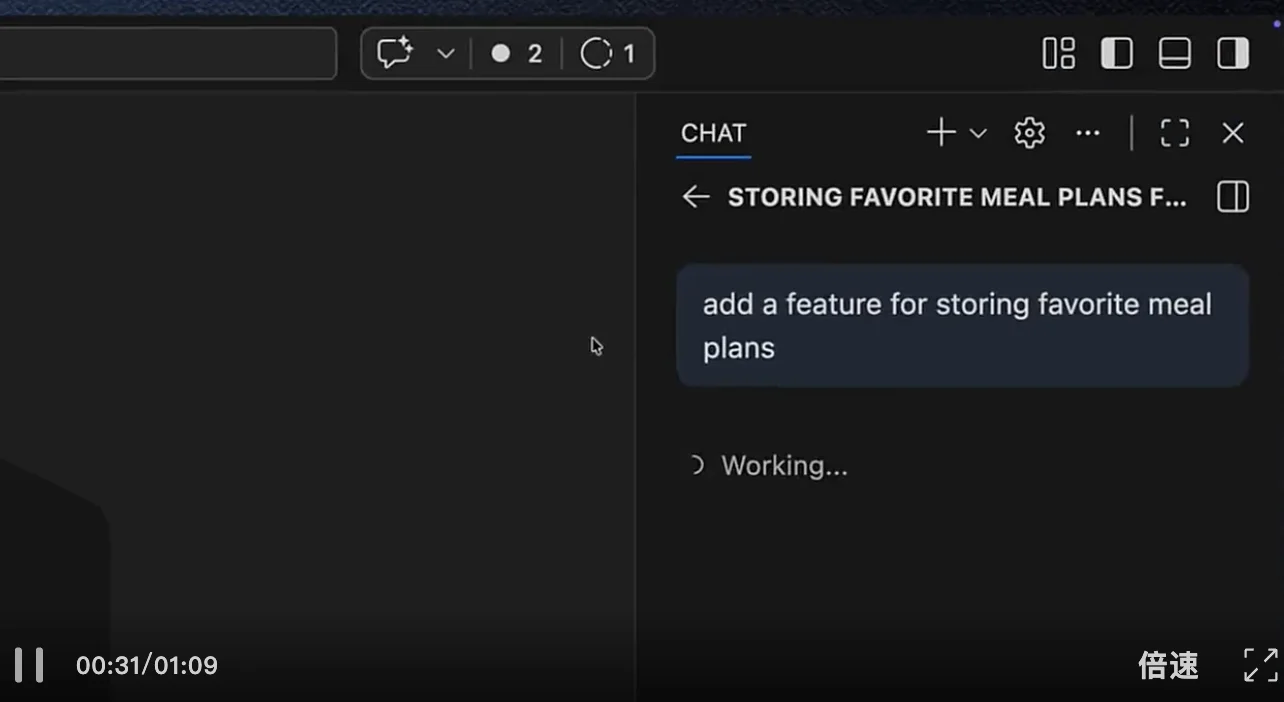Maximize the chat panel size
Screen dimensions: 1284x702
click(1175, 132)
